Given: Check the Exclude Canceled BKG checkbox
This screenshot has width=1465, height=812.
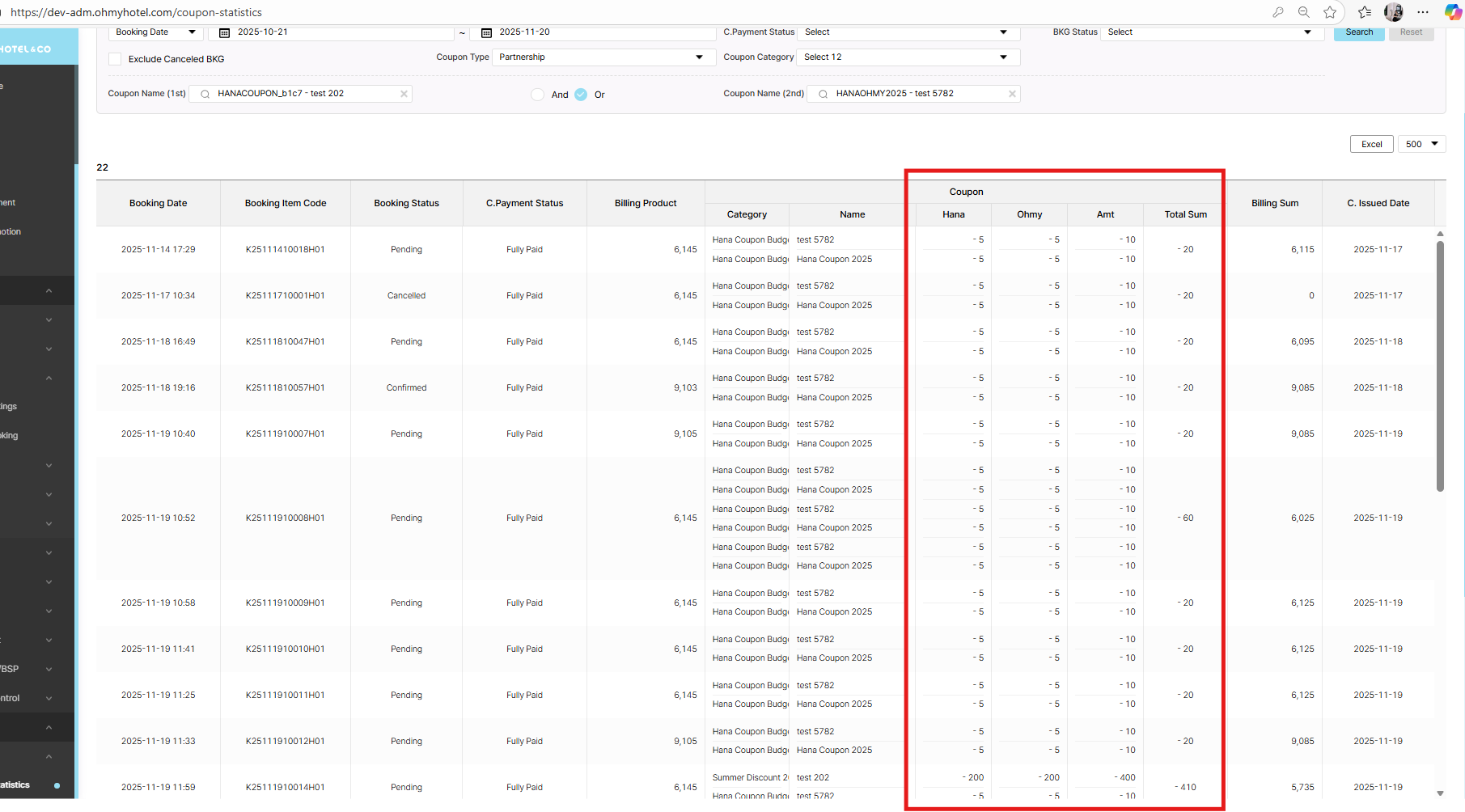Looking at the screenshot, I should (115, 59).
